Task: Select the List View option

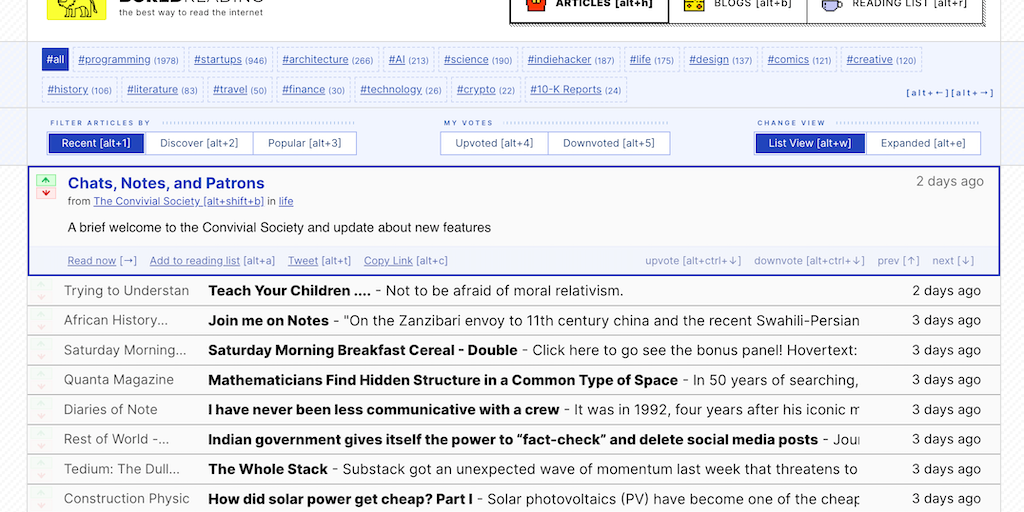Action: click(x=809, y=143)
